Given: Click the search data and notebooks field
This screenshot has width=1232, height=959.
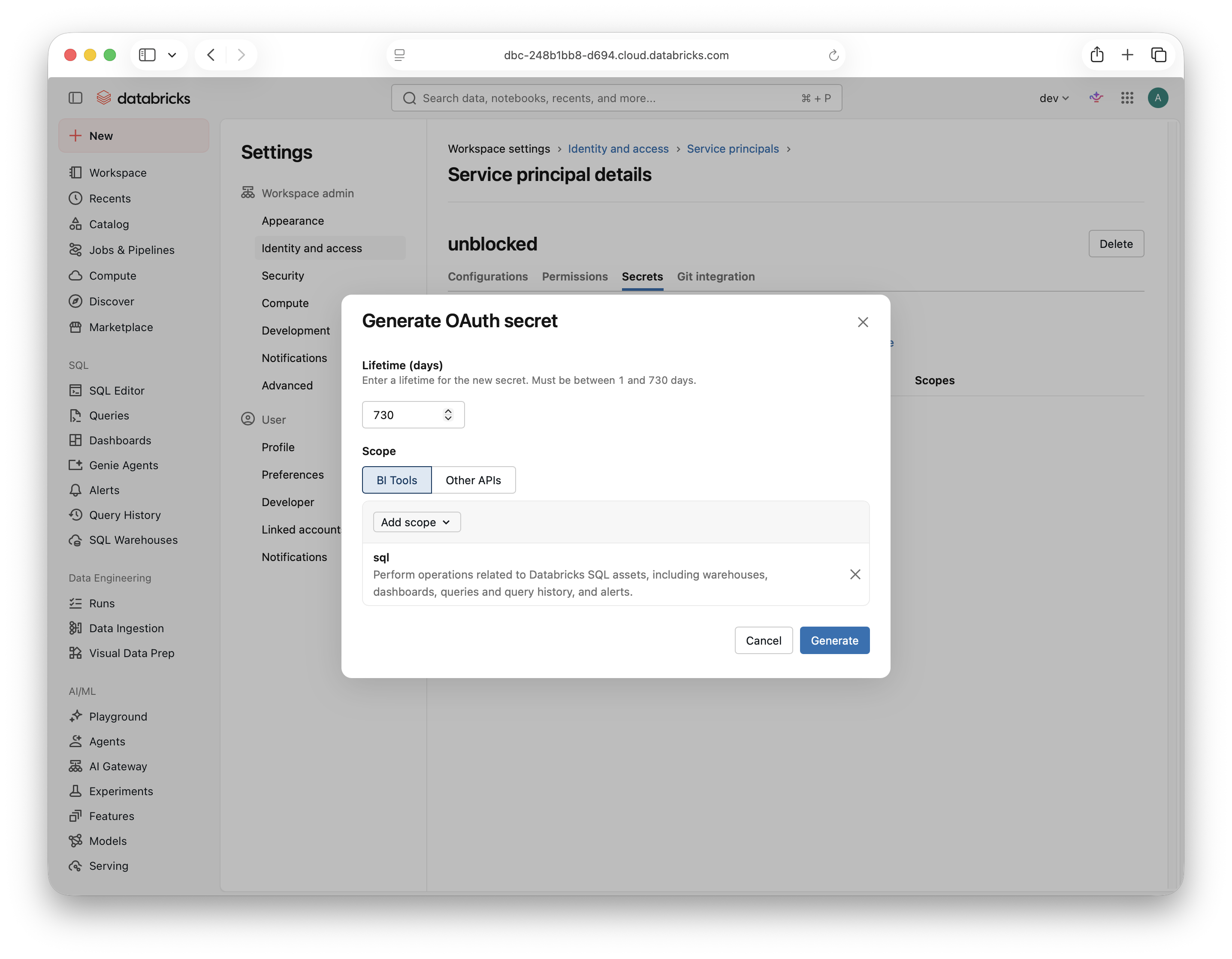Looking at the screenshot, I should [x=616, y=98].
